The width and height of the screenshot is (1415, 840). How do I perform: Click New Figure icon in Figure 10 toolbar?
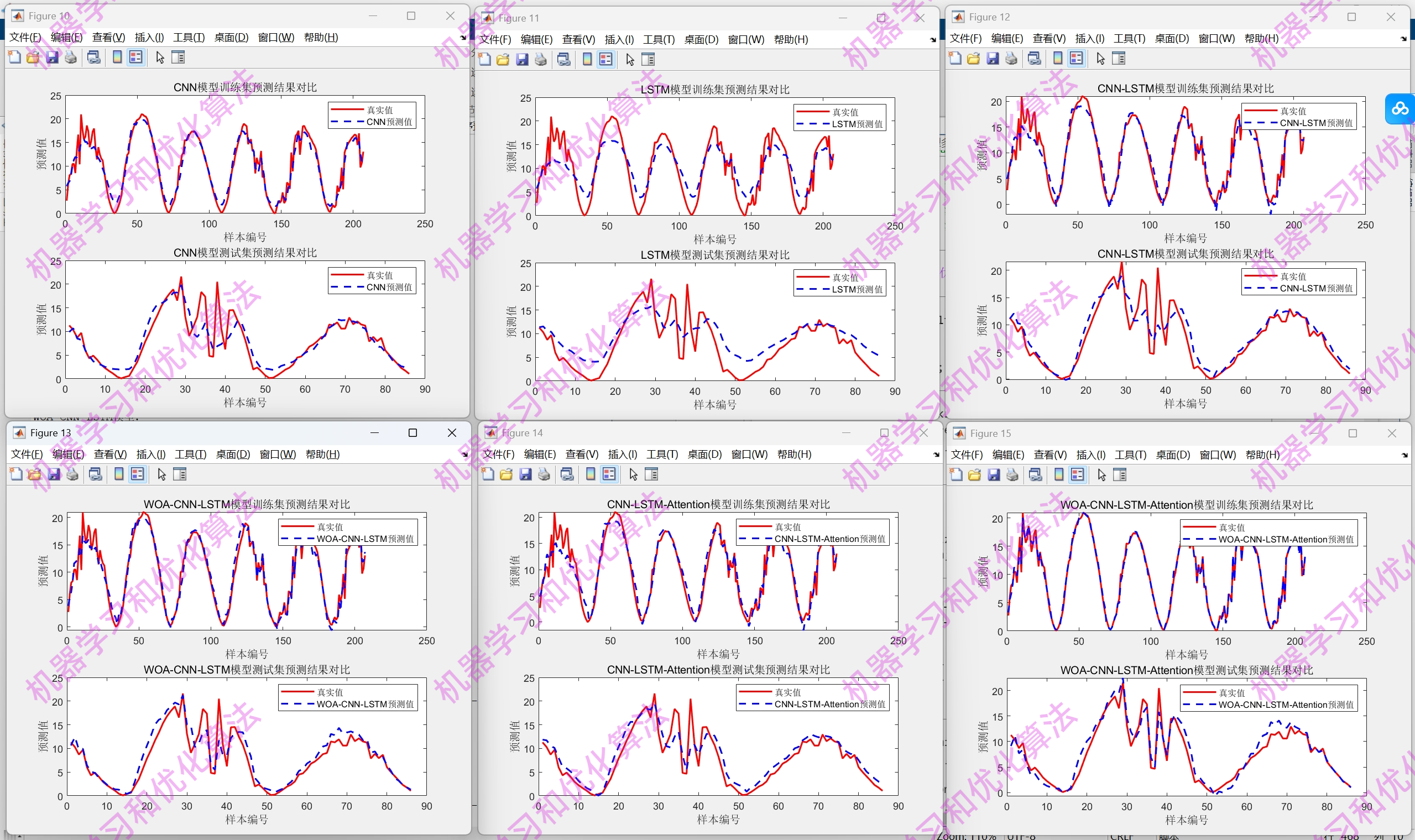15,57
